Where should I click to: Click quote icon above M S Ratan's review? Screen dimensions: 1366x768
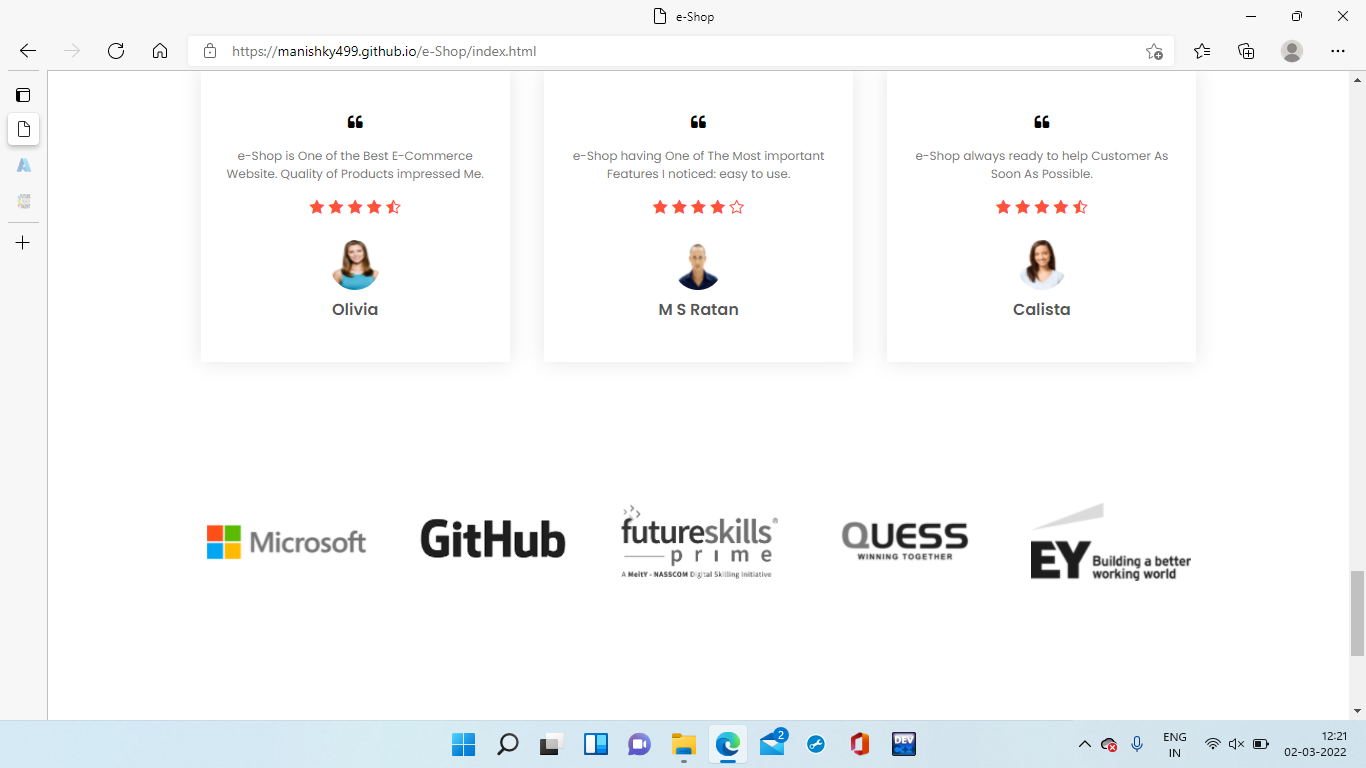698,122
